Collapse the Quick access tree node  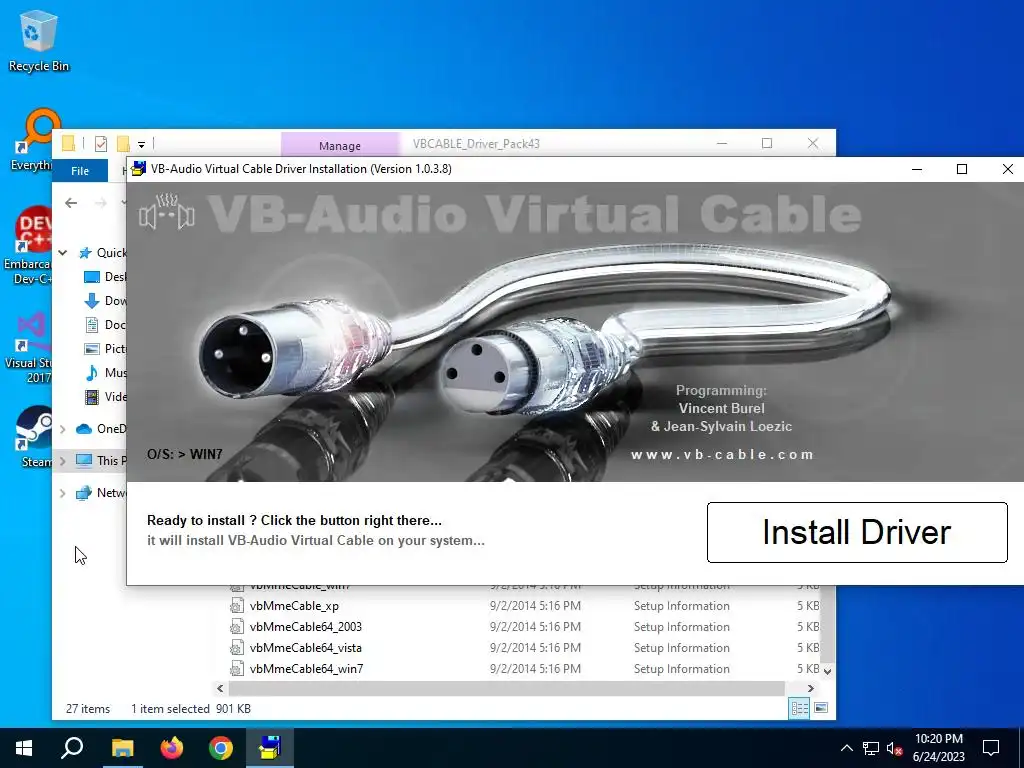(x=63, y=253)
